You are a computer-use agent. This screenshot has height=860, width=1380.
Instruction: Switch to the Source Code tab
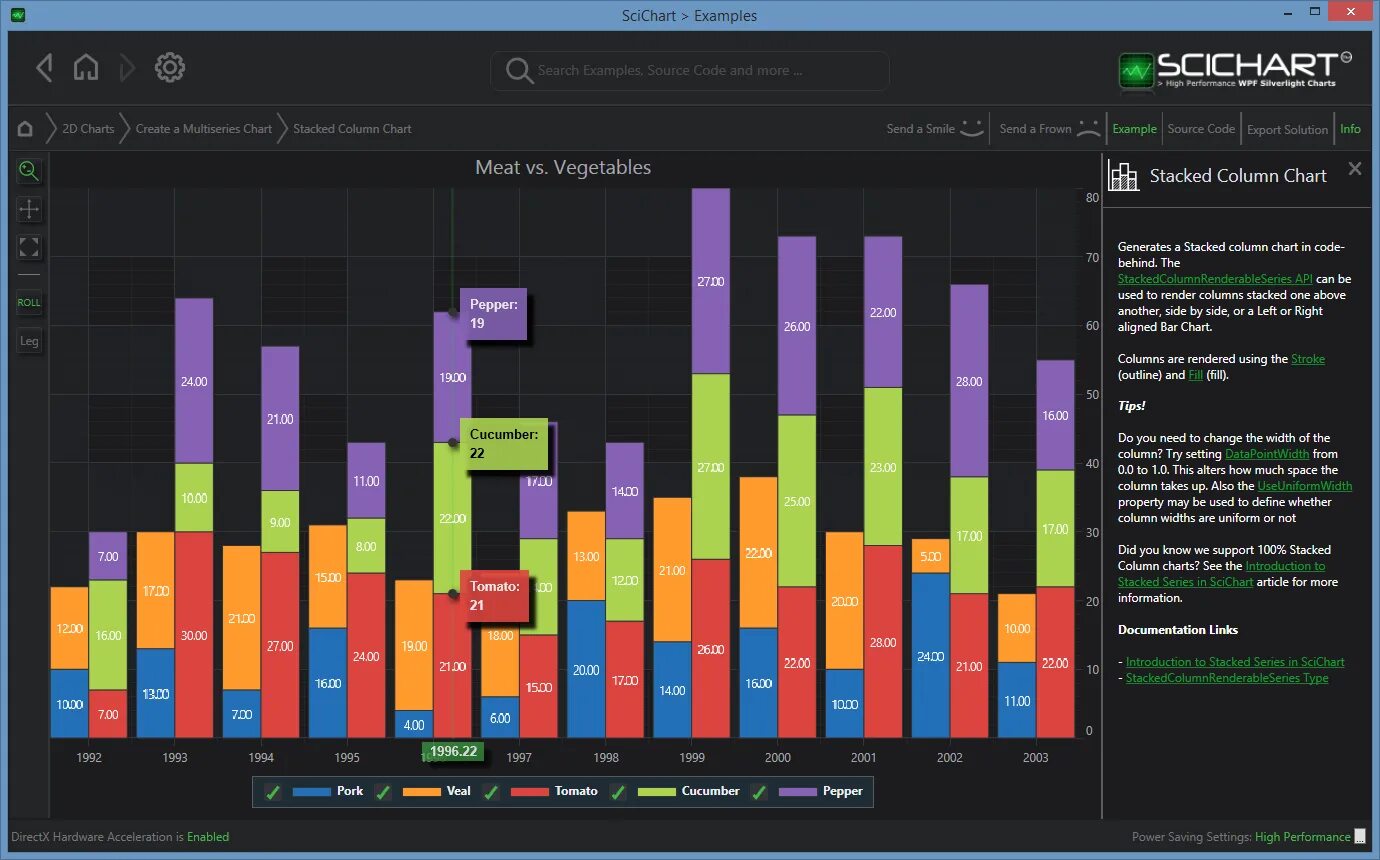(1201, 129)
